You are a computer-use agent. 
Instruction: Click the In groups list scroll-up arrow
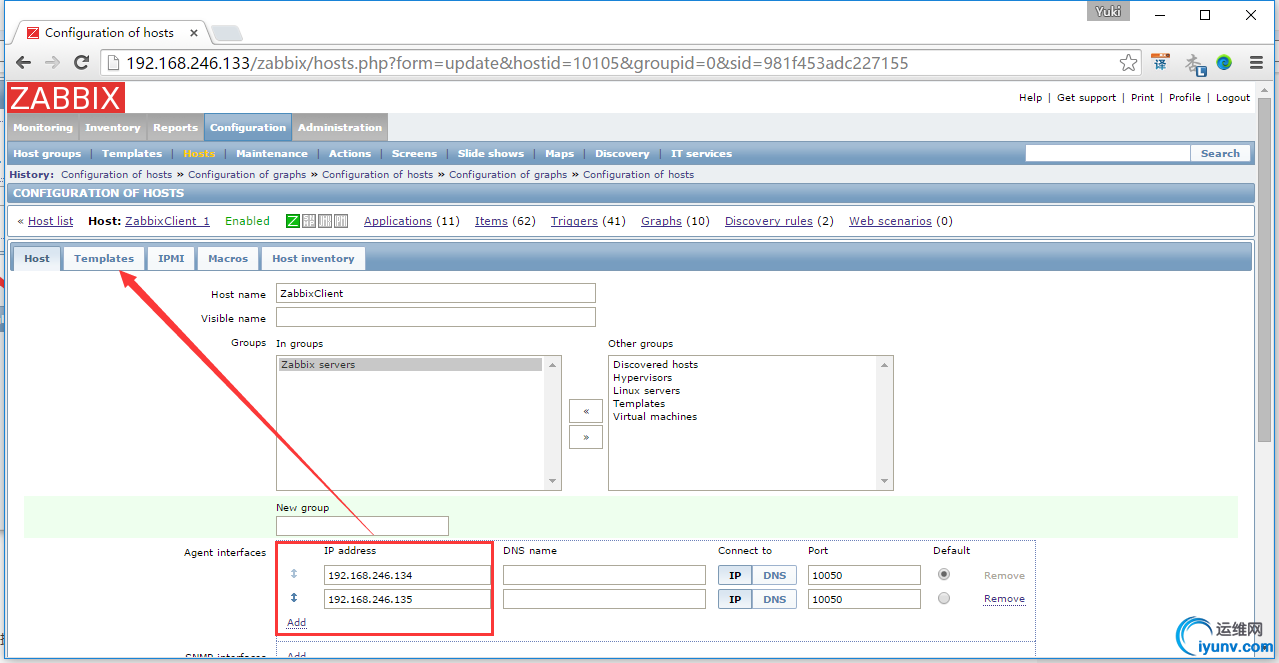[553, 364]
